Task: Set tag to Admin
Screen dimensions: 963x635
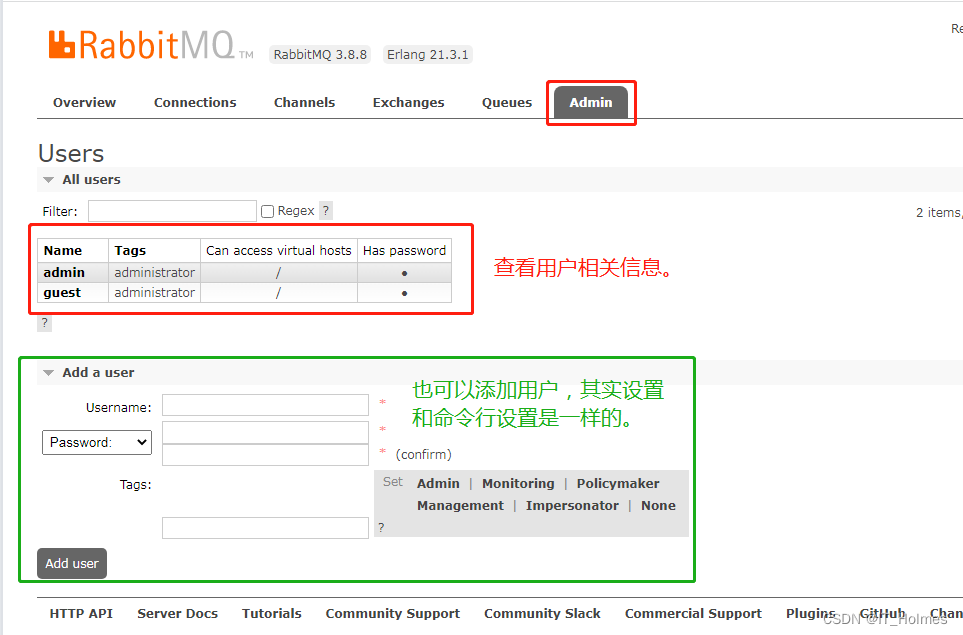Action: click(x=438, y=483)
